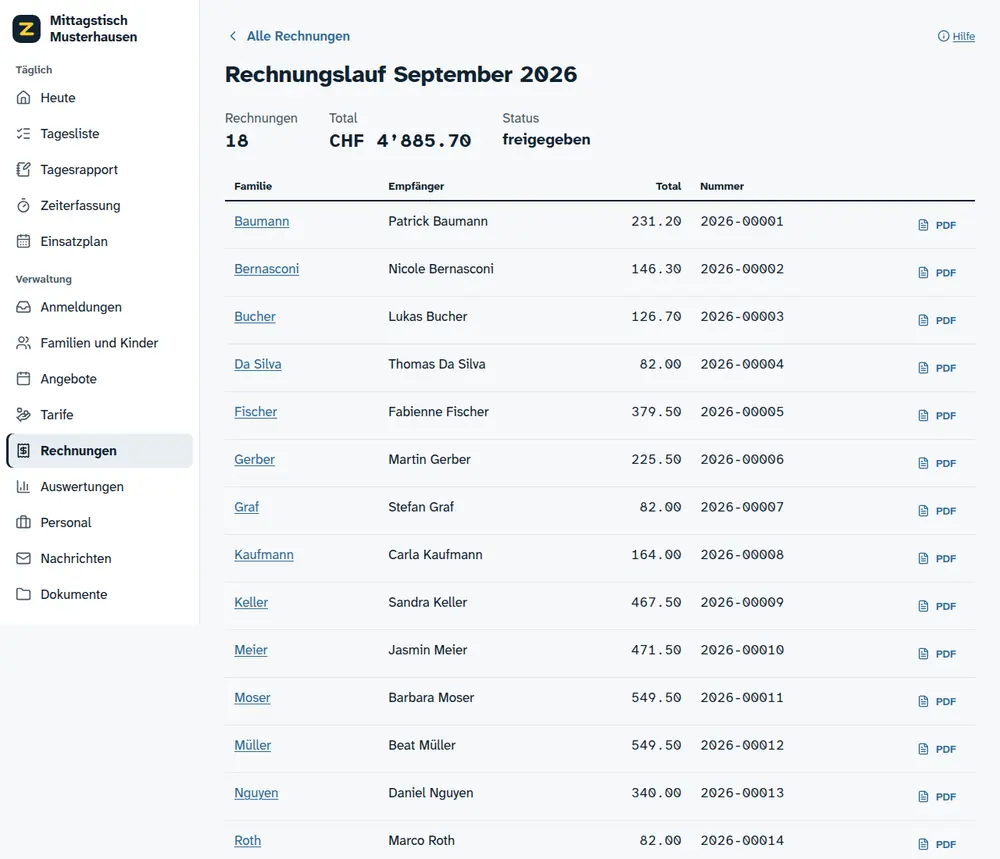
Task: Click the Nummer column header
Action: click(x=722, y=186)
